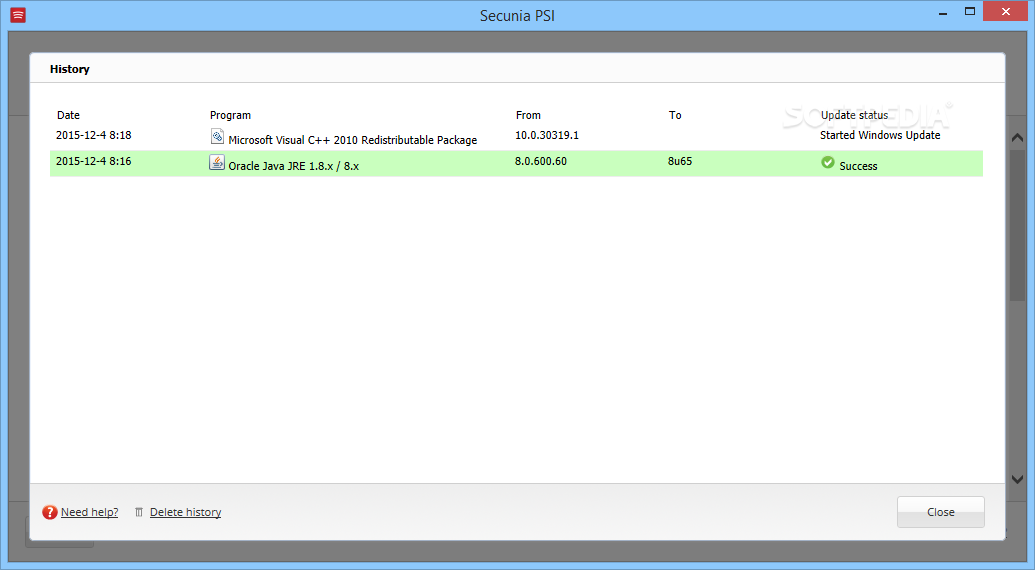Viewport: 1035px width, 570px height.
Task: Click the 8u65 target version value
Action: coord(680,161)
